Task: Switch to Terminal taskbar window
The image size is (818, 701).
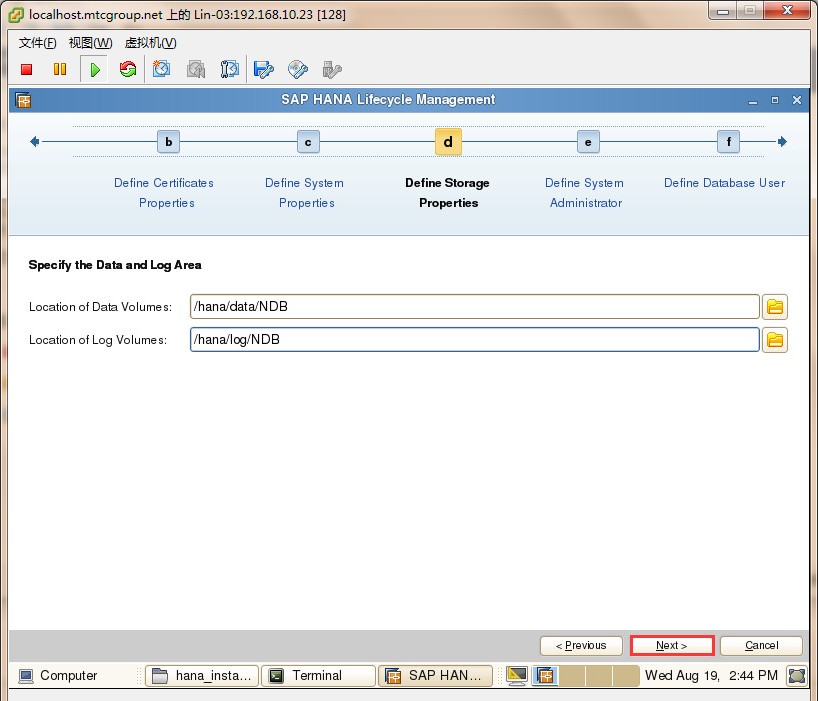Action: pos(318,676)
